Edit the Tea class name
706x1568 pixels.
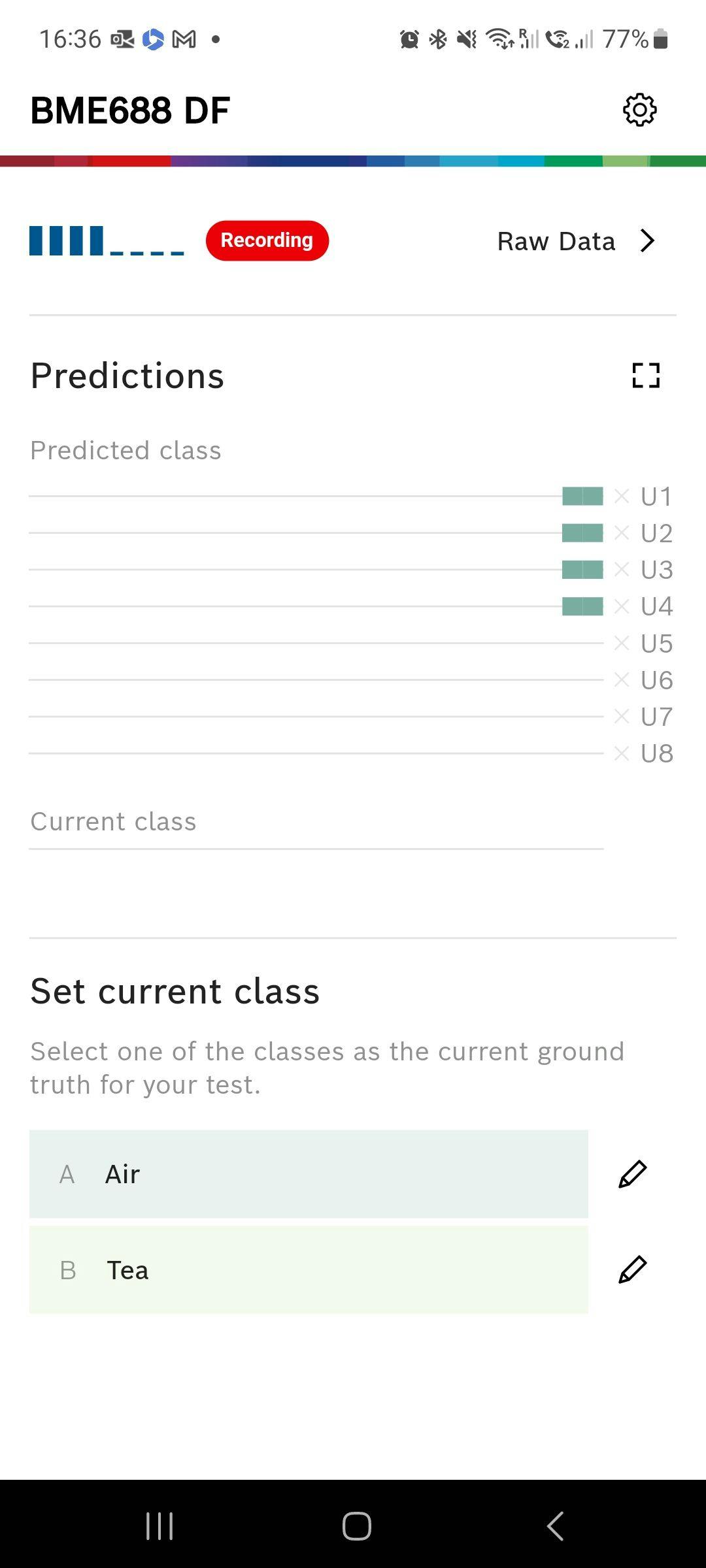[632, 1269]
